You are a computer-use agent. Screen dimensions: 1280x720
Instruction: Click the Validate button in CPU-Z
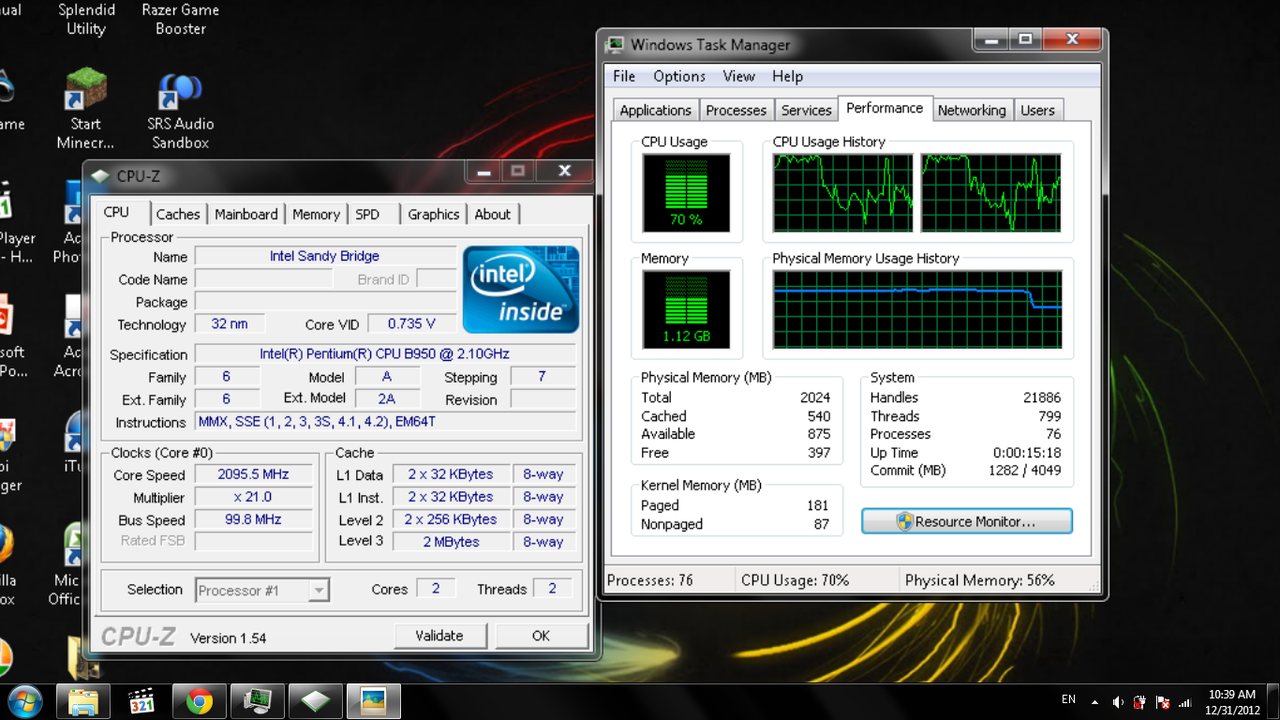(439, 635)
